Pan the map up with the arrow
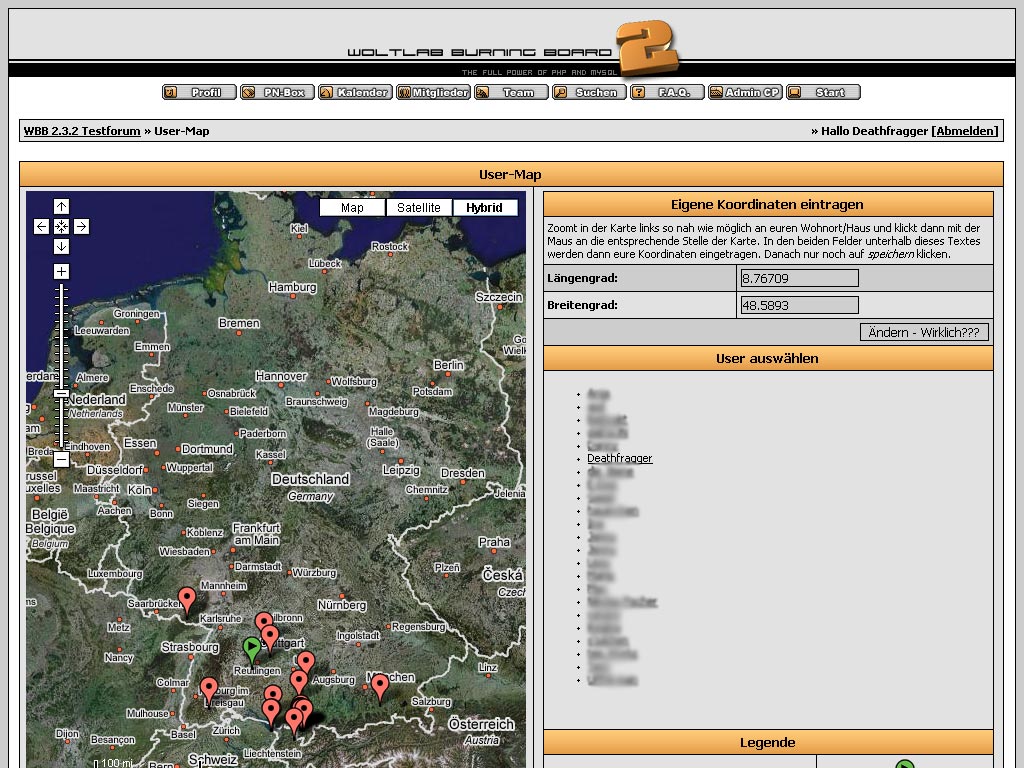 [x=61, y=207]
